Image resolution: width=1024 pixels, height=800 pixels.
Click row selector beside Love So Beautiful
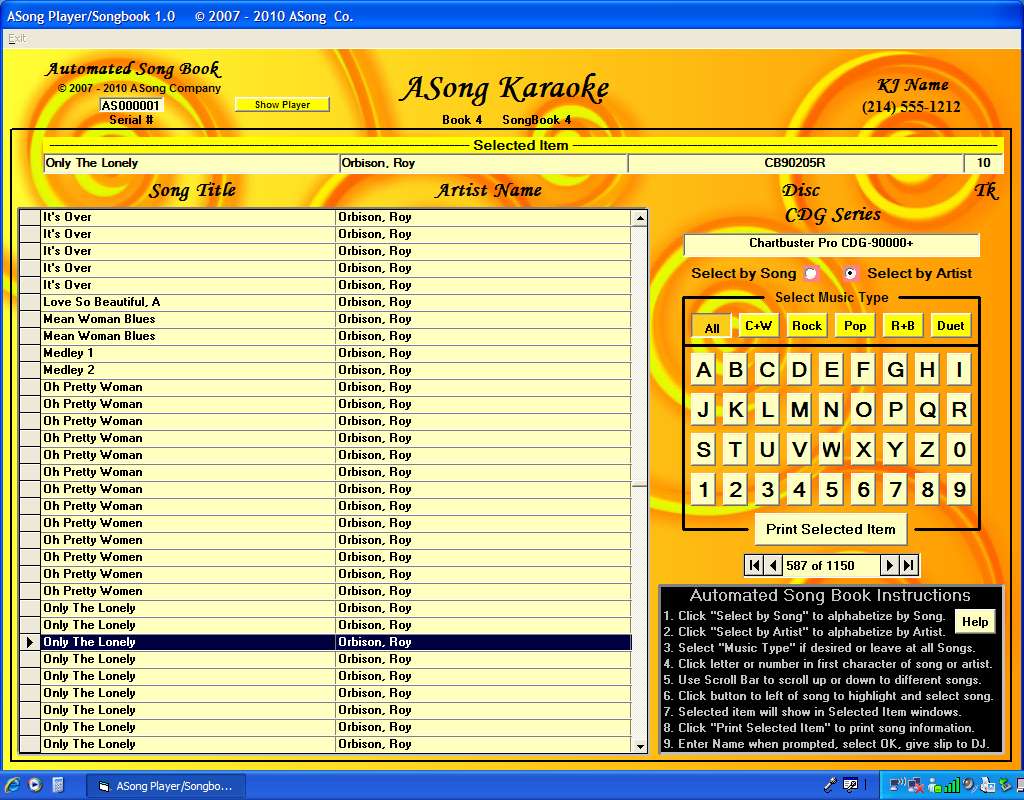click(30, 302)
